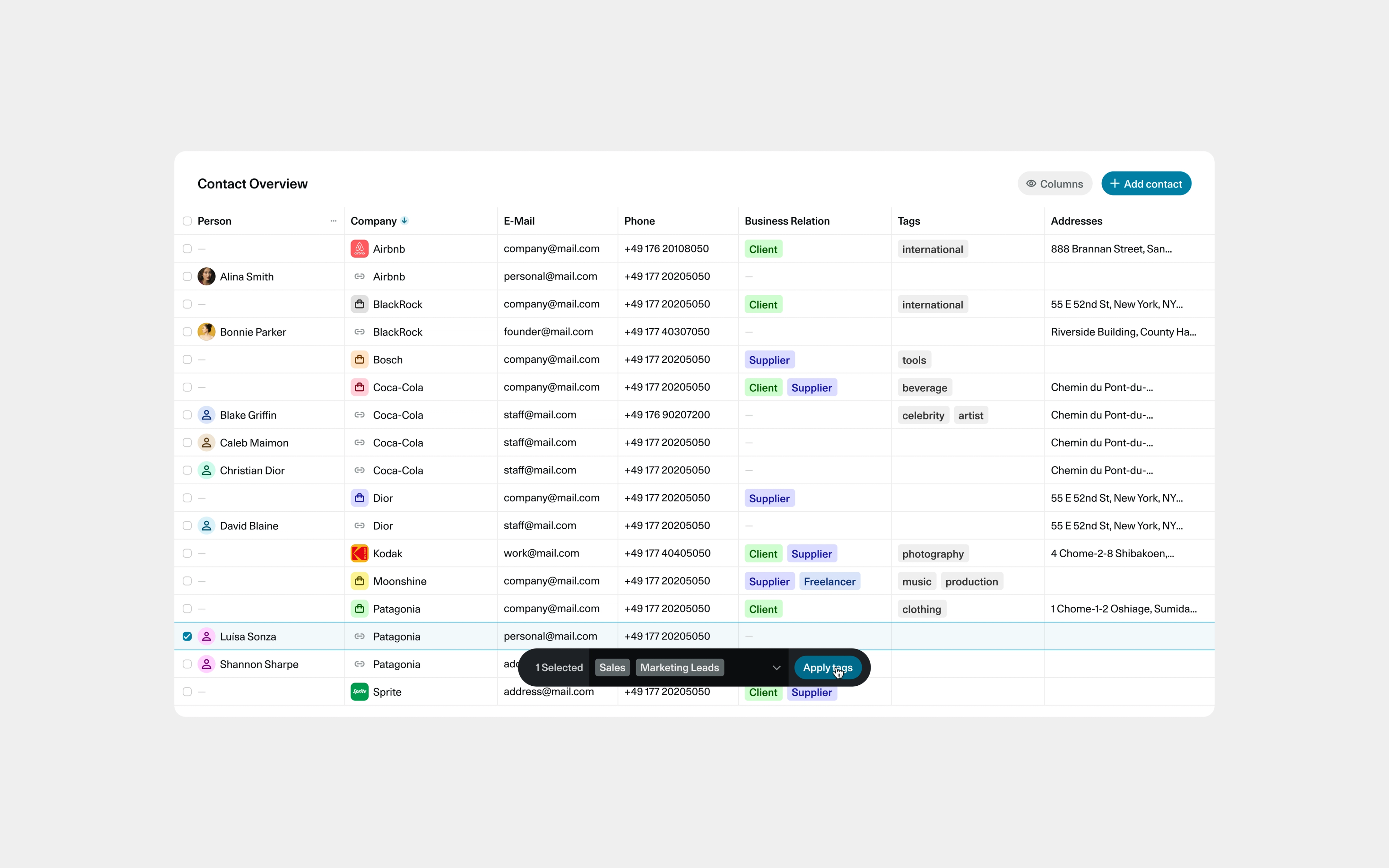Click the Bosch briefcase icon
Viewport: 1389px width, 868px height.
click(359, 359)
